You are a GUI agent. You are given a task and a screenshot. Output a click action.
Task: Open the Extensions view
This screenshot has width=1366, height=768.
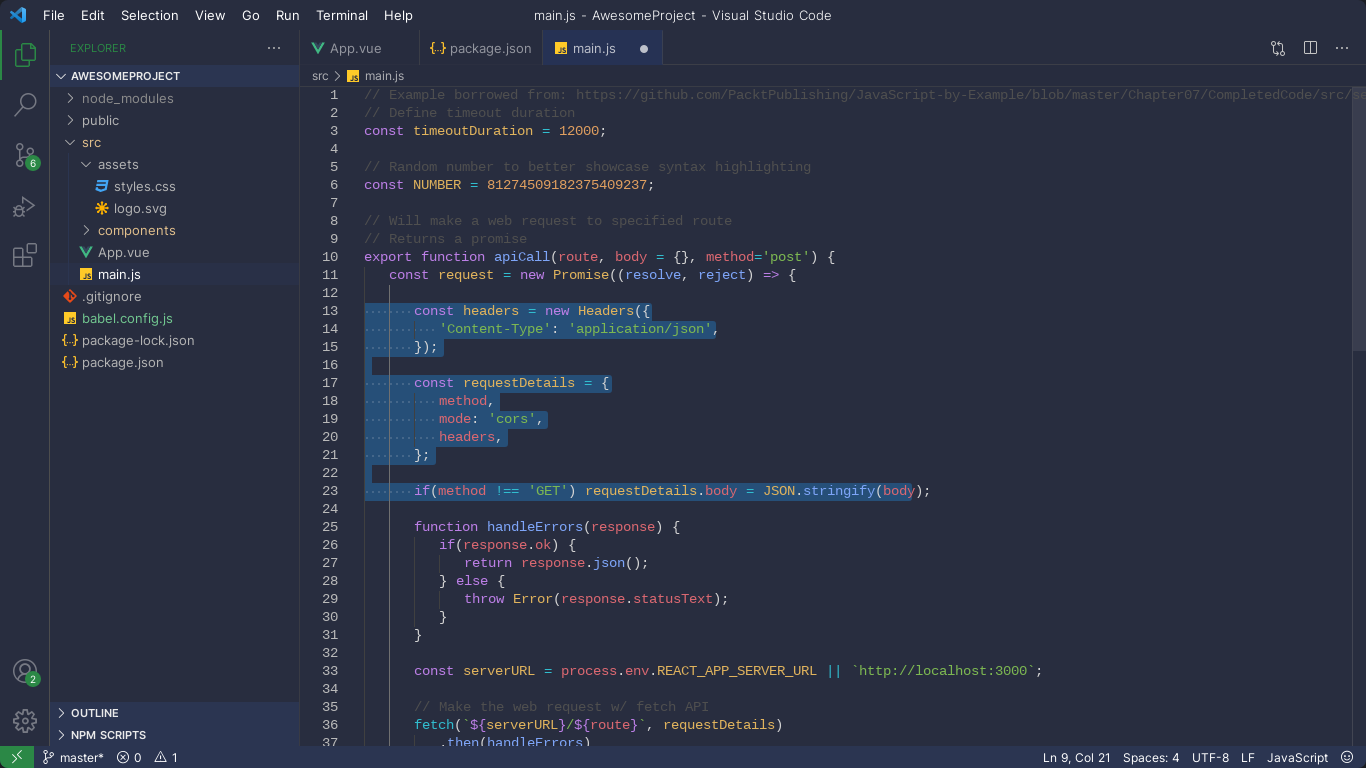click(25, 256)
